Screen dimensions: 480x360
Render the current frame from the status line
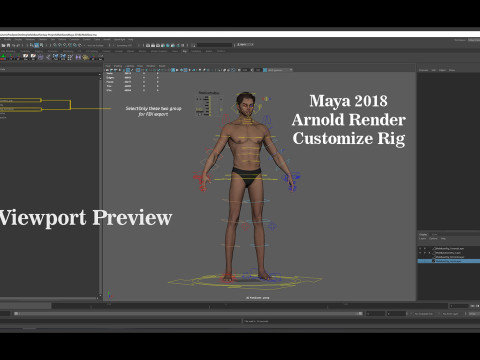153,45
